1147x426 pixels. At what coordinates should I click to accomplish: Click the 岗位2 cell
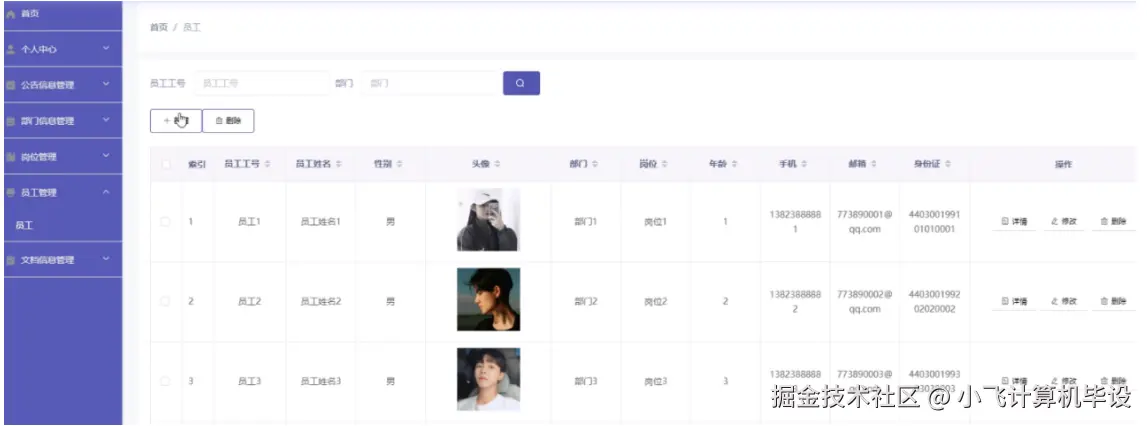(x=655, y=301)
